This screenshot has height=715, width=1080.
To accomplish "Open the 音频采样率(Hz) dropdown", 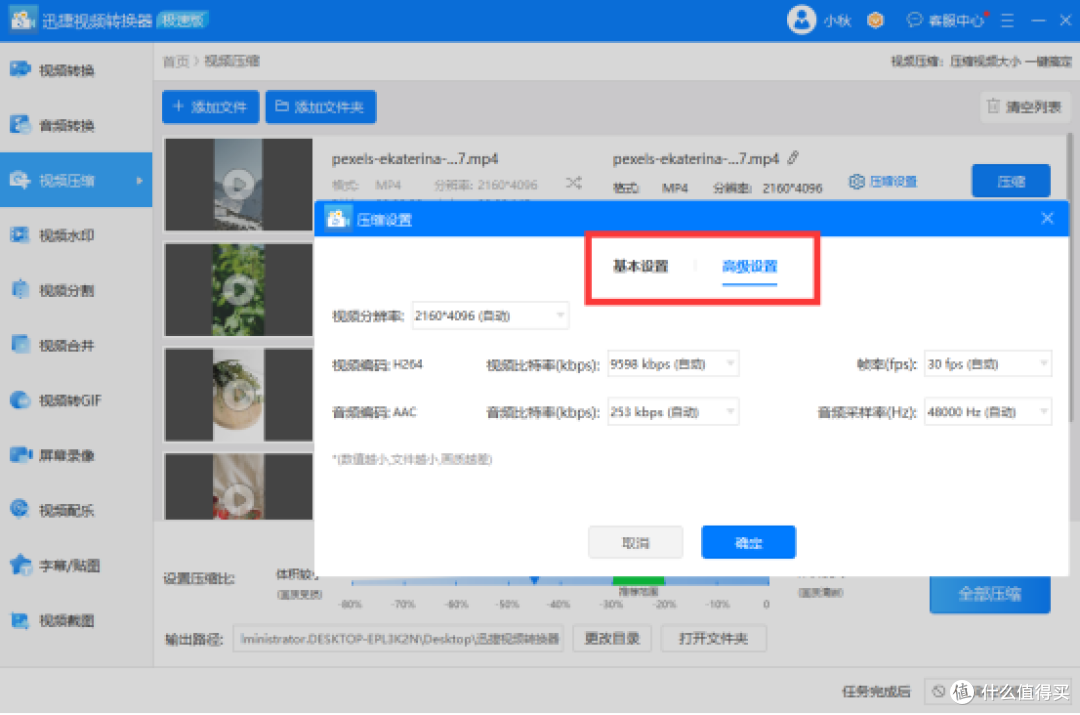I will pyautogui.click(x=988, y=412).
